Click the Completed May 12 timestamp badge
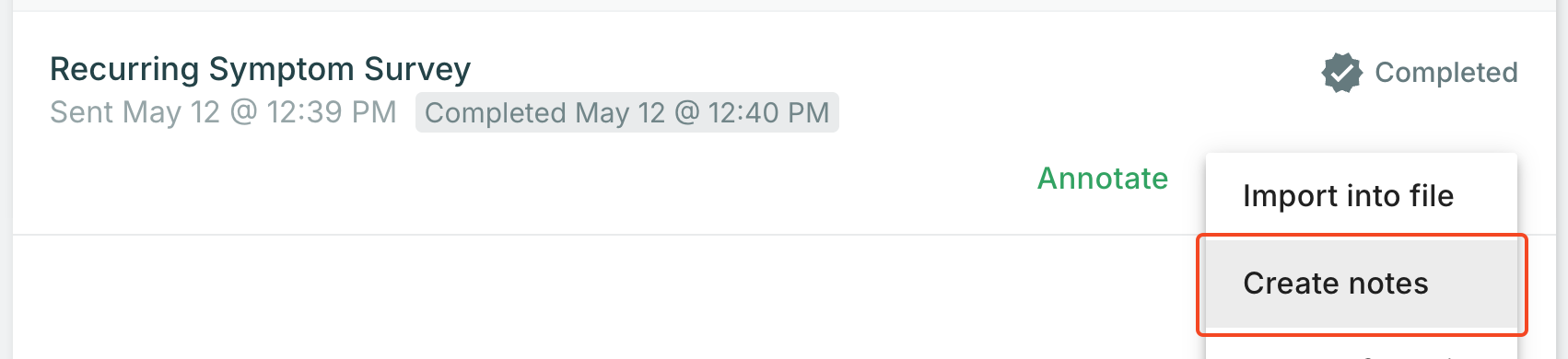This screenshot has width=1568, height=359. pyautogui.click(x=626, y=112)
